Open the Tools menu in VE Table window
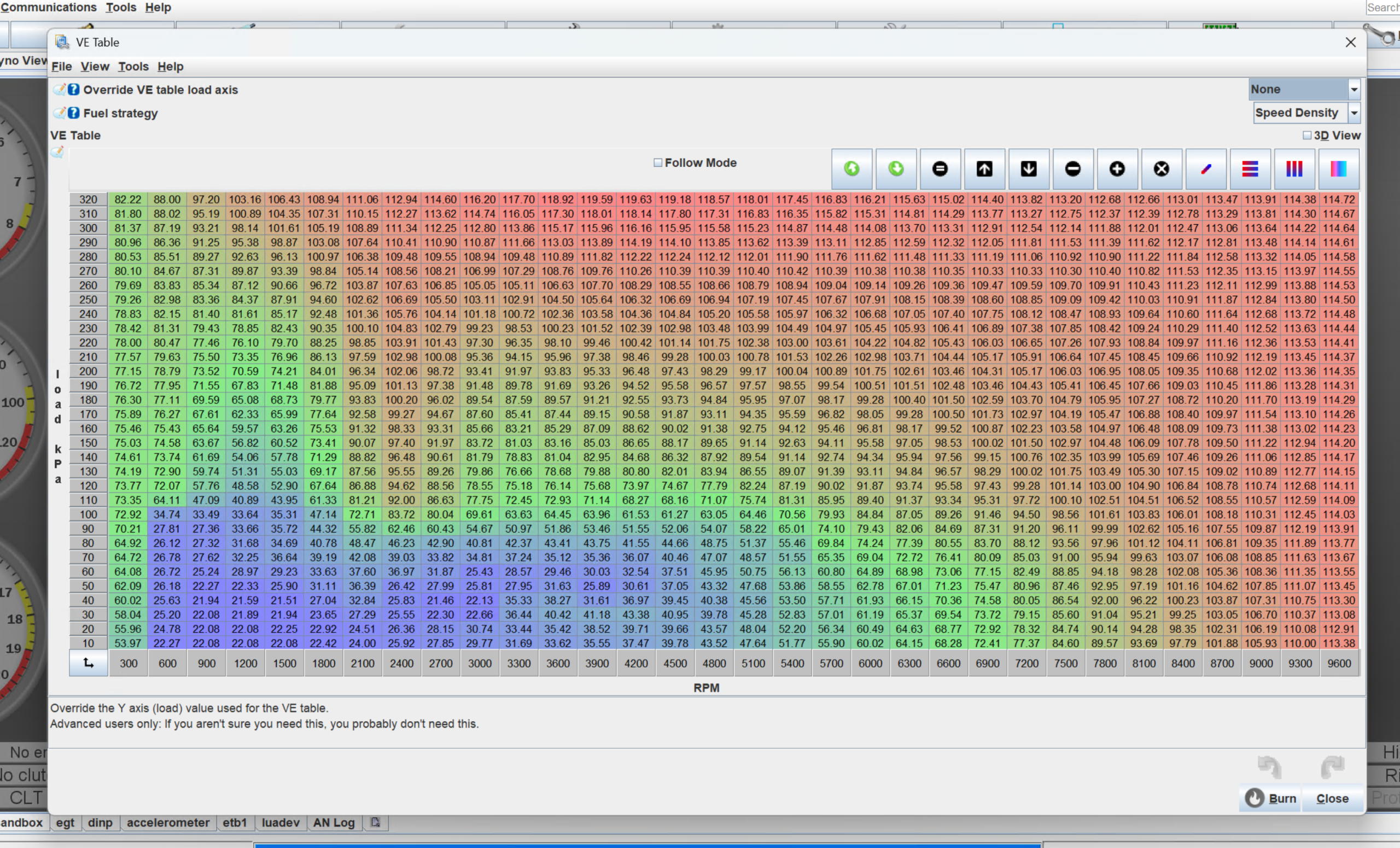The height and width of the screenshot is (848, 1400). point(133,67)
